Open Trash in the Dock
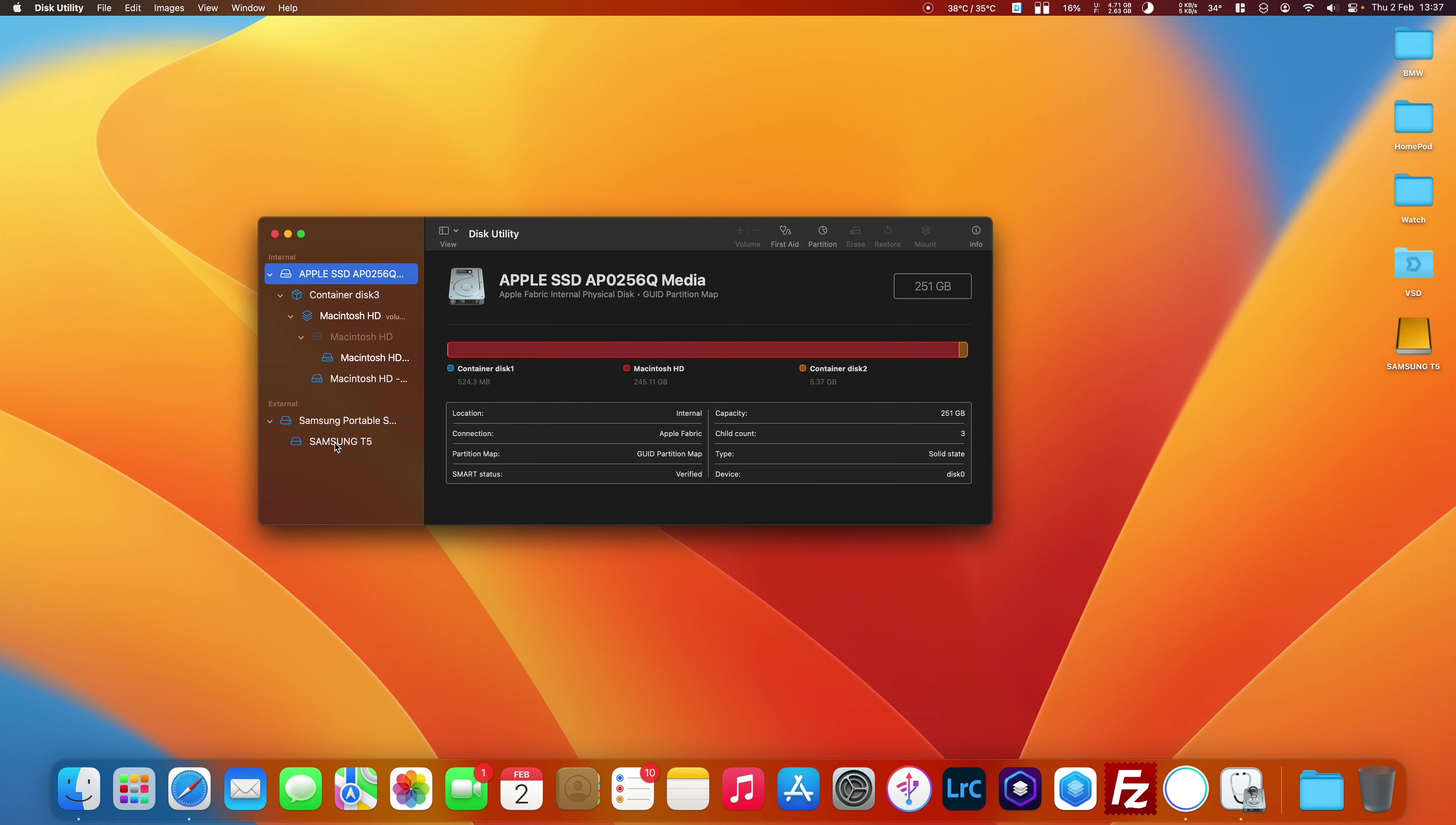 tap(1377, 789)
